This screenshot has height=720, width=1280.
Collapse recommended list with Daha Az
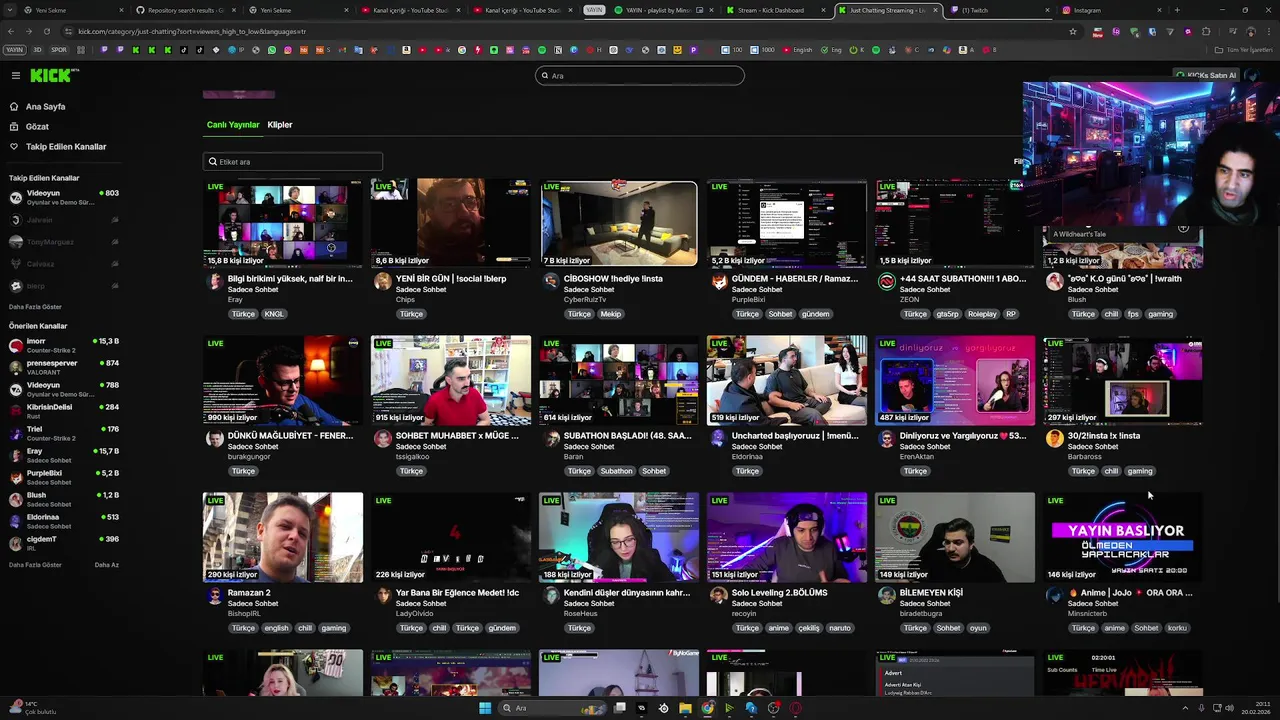[x=107, y=565]
